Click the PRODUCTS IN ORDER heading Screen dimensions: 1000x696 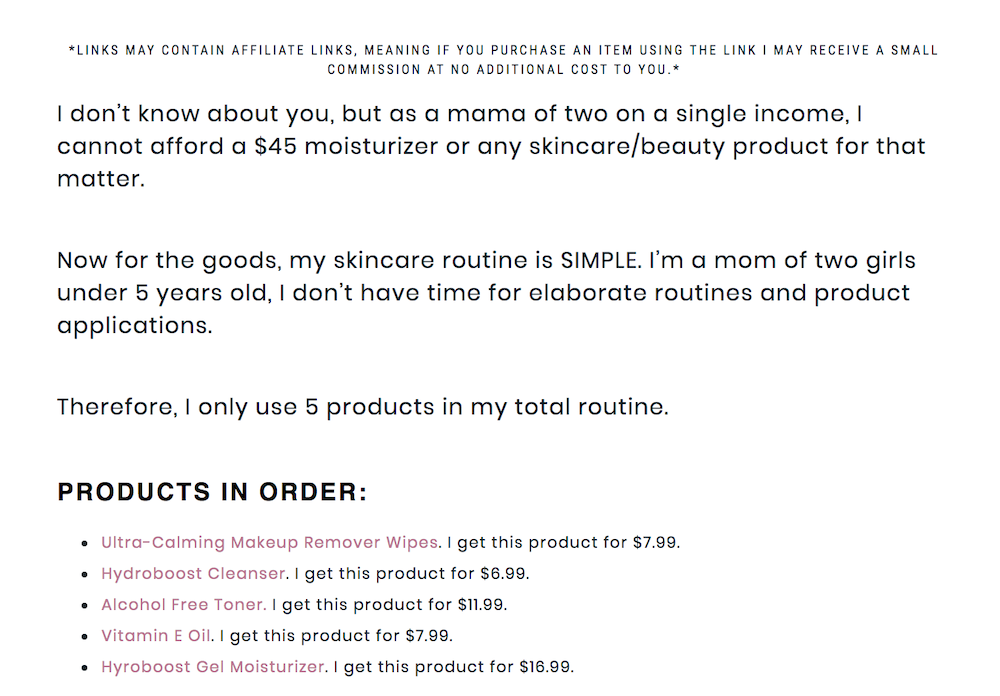(212, 492)
